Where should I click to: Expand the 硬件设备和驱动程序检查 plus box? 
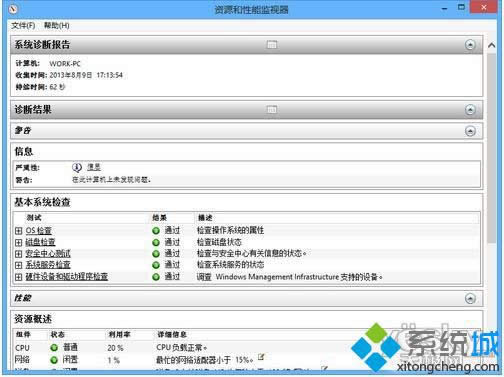[19, 277]
